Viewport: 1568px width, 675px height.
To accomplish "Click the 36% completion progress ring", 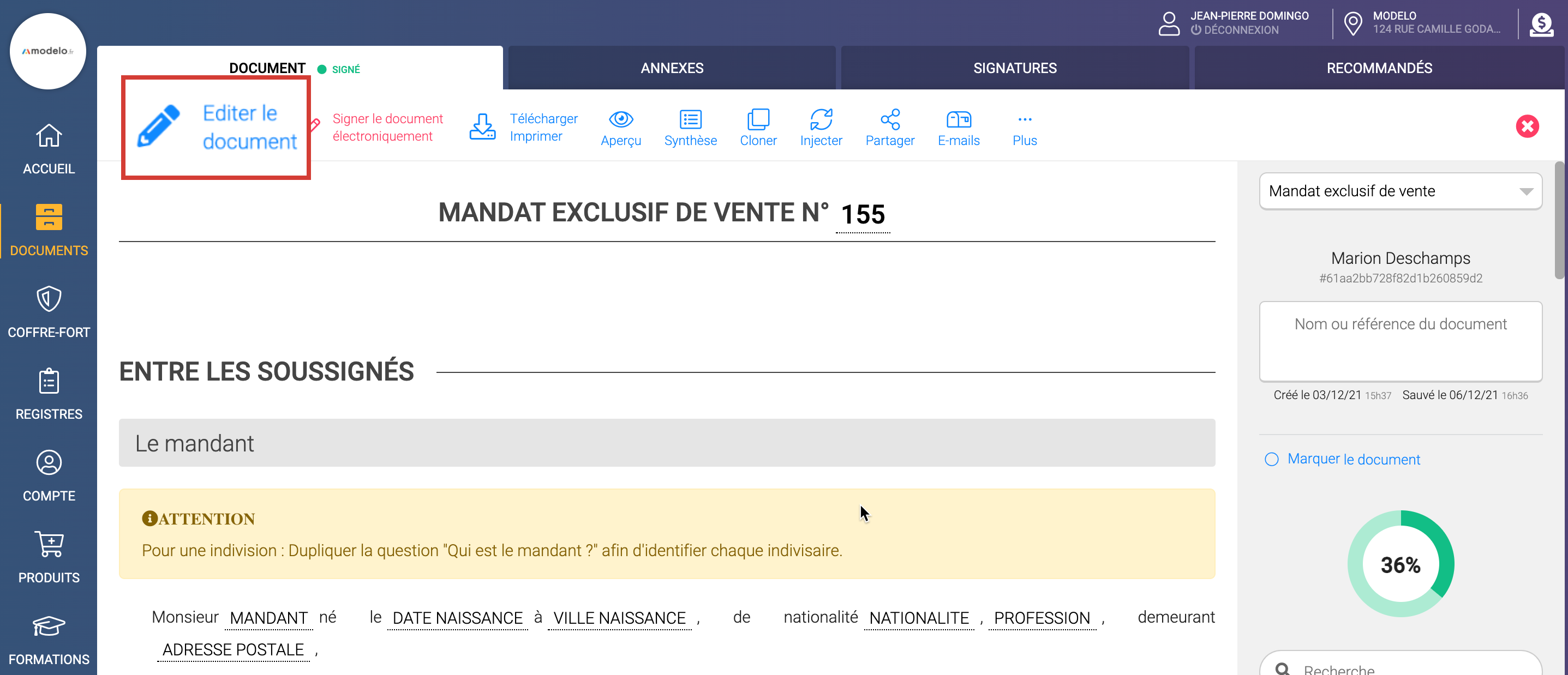I will 1400,564.
